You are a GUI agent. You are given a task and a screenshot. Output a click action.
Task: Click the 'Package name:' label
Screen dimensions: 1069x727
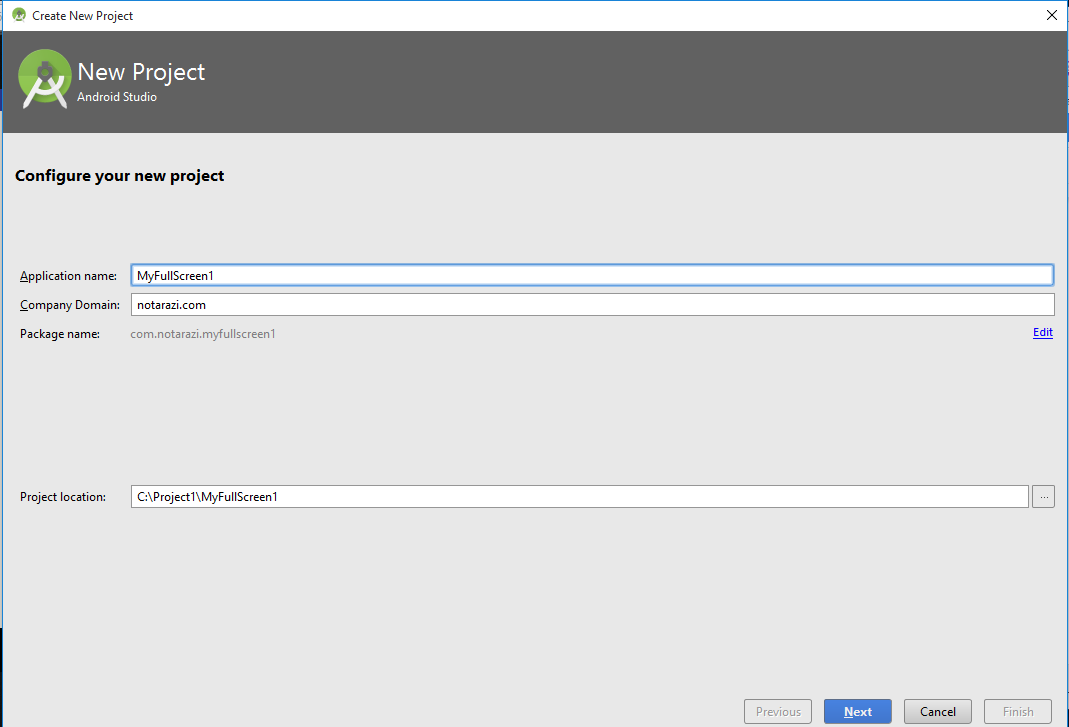[59, 334]
